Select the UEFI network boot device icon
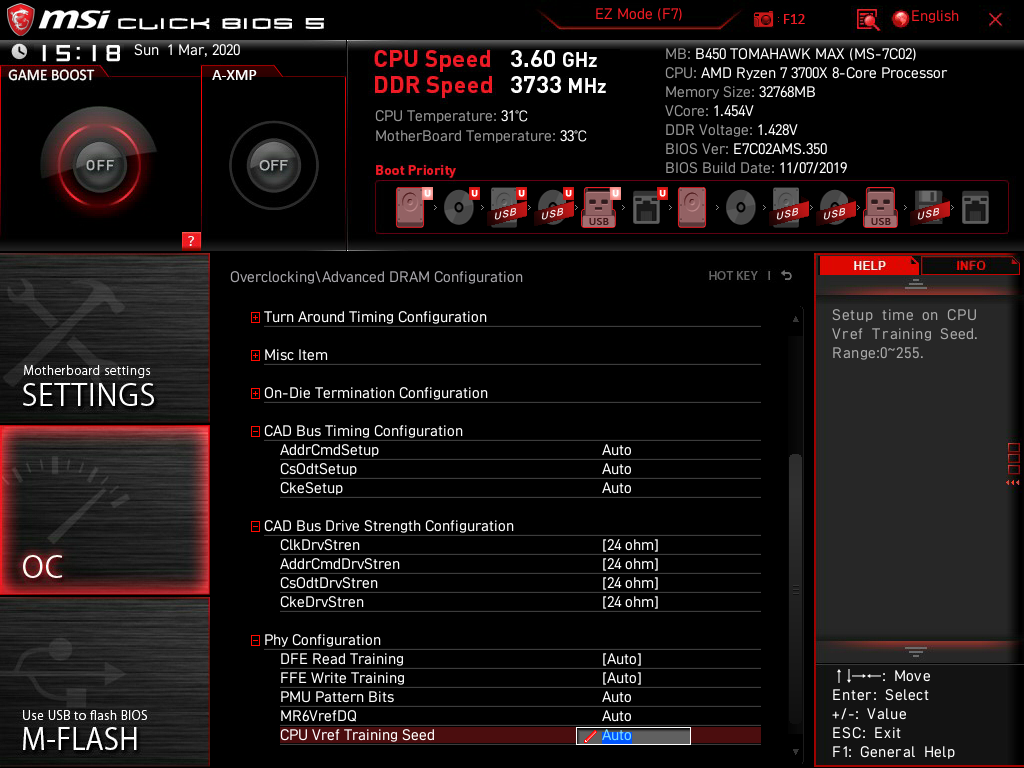Viewport: 1024px width, 768px height. (649, 208)
